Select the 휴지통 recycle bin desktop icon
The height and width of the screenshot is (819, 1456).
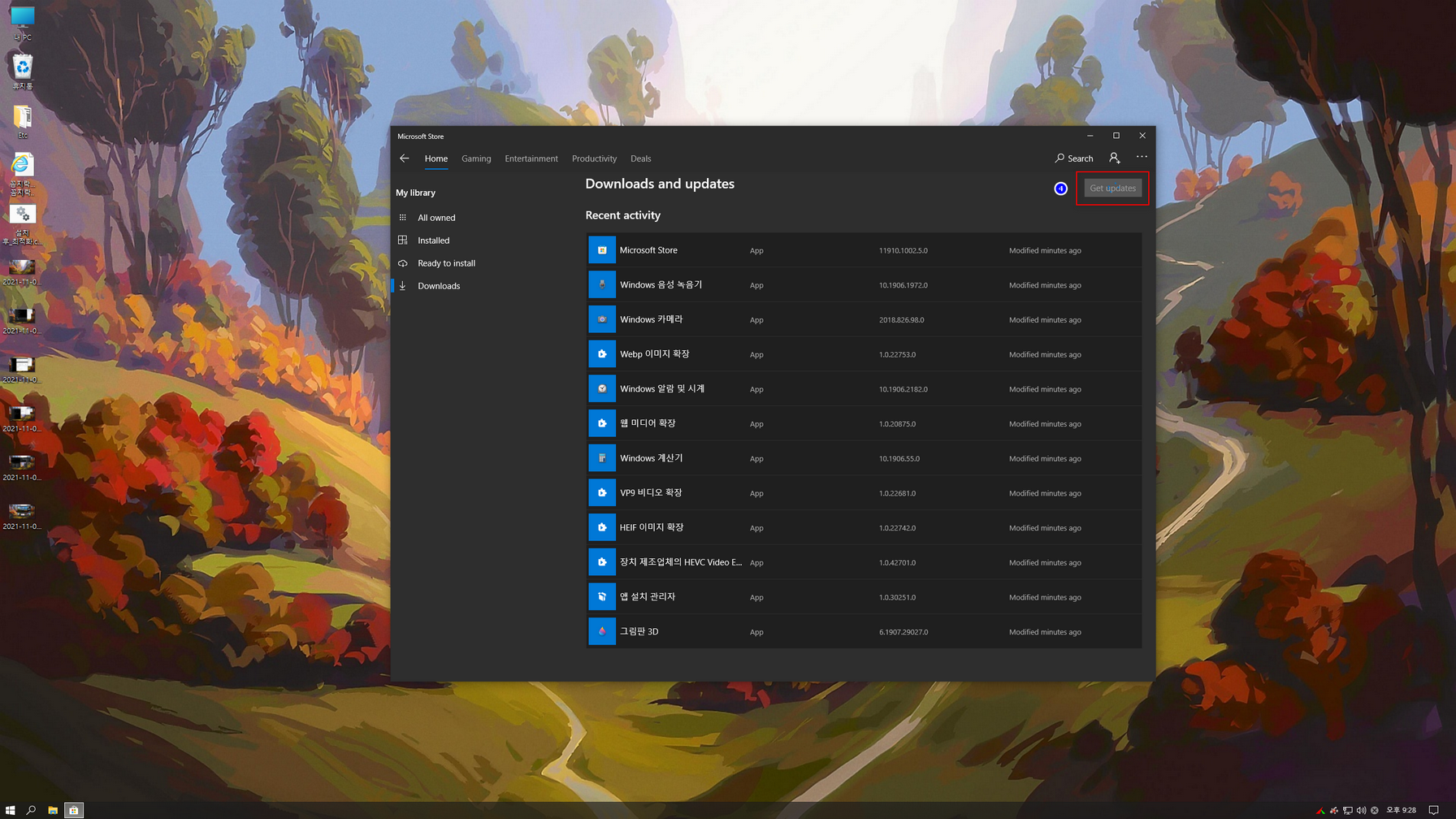click(22, 71)
